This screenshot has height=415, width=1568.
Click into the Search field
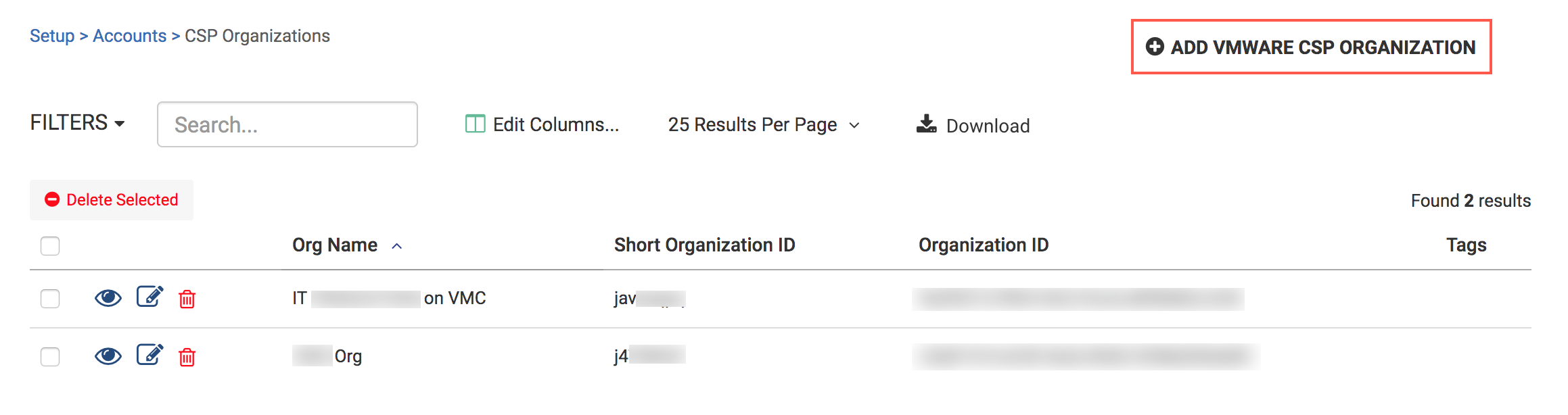click(287, 124)
